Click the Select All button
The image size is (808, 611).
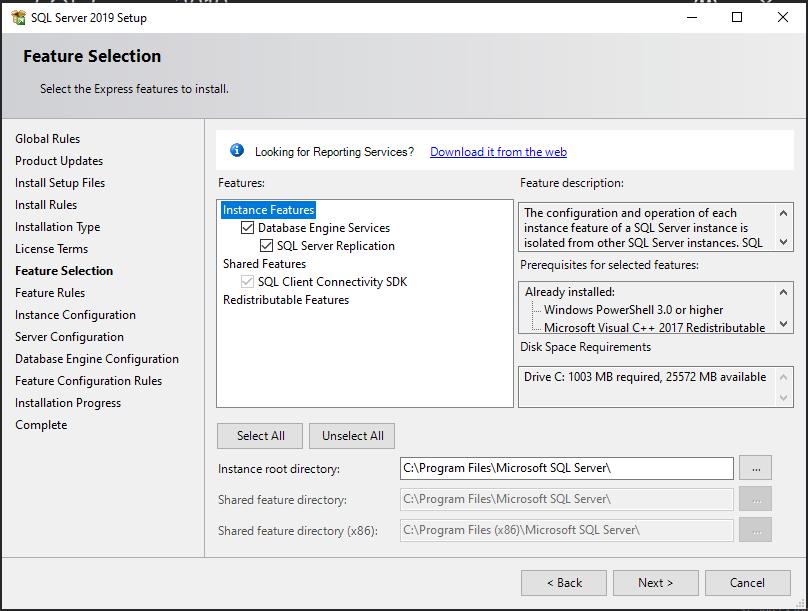pyautogui.click(x=260, y=436)
